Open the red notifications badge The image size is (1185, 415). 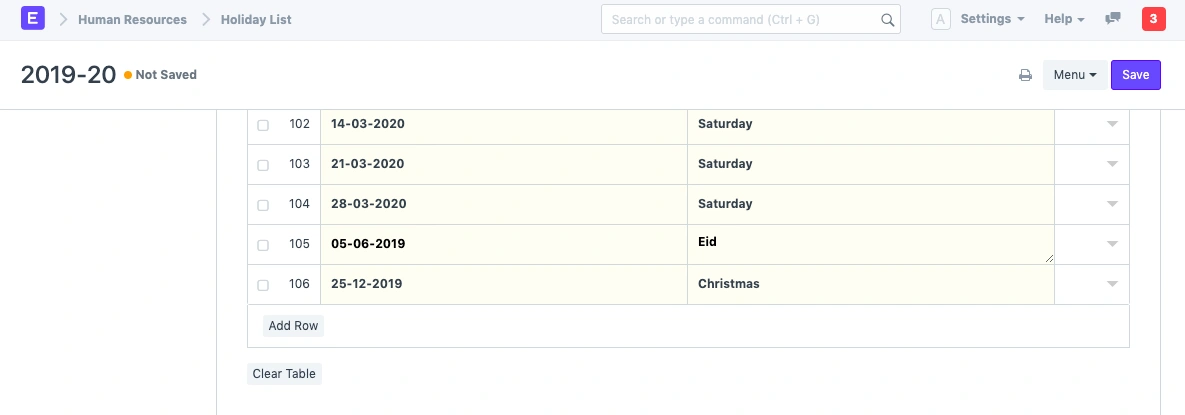tap(1153, 19)
